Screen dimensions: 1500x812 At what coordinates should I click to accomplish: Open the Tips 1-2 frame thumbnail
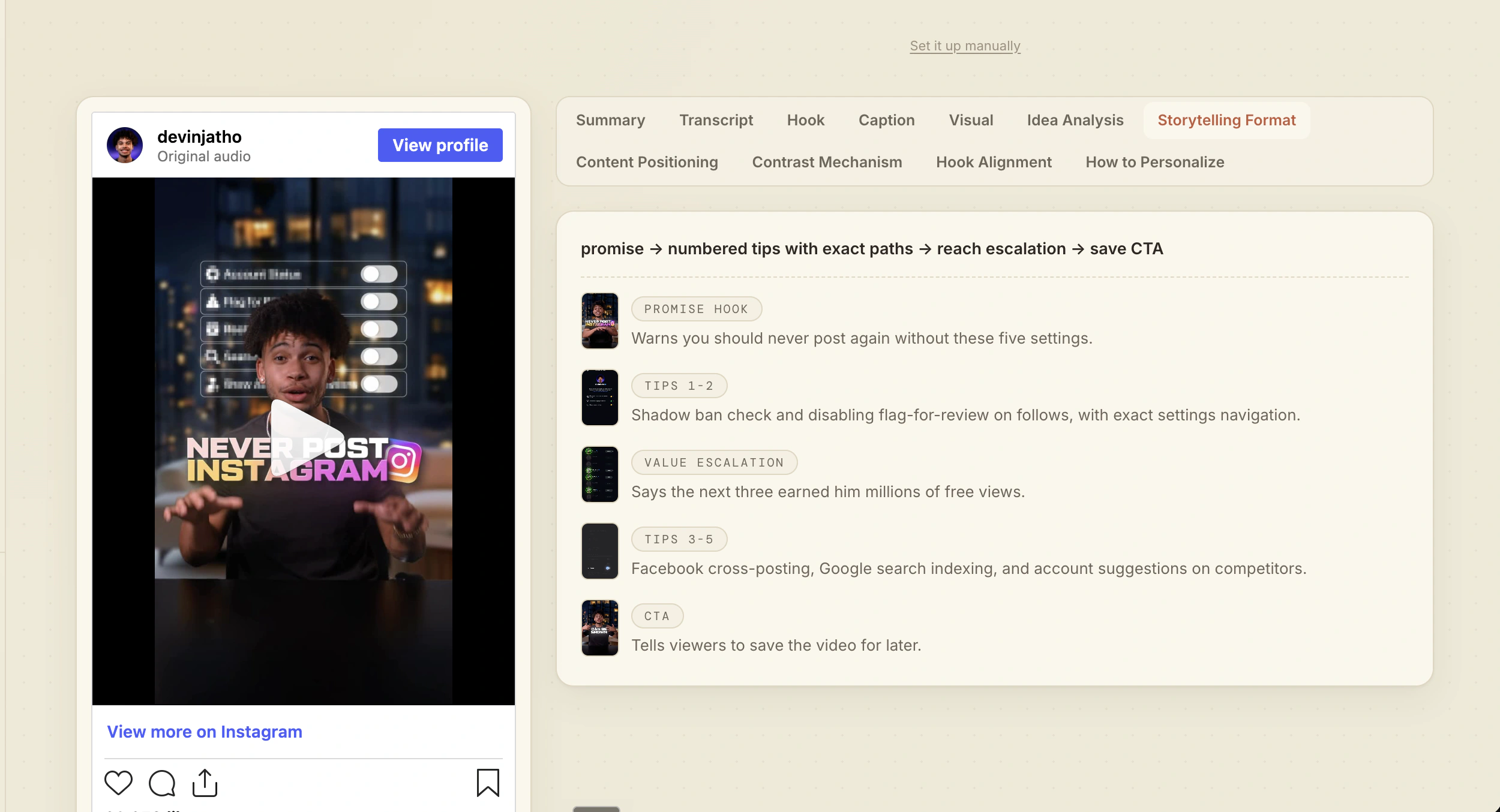tap(599, 398)
